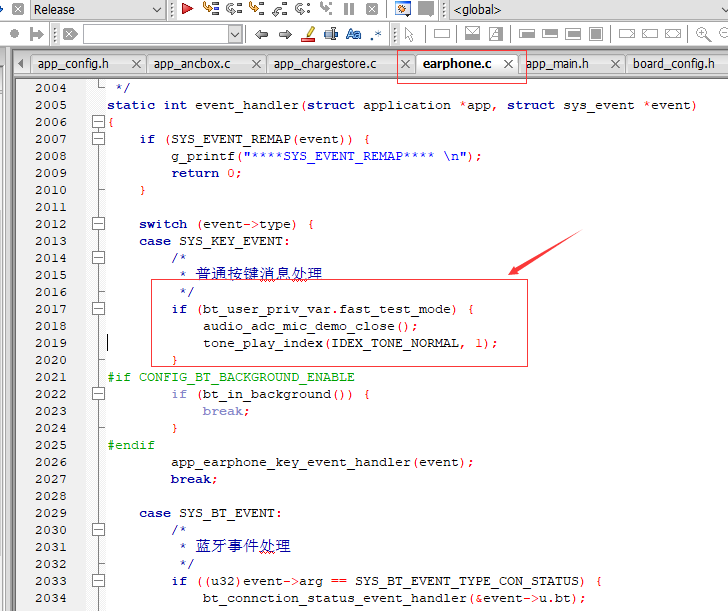Open the Release build target dropdown
Viewport: 728px width, 611px height.
pos(157,9)
